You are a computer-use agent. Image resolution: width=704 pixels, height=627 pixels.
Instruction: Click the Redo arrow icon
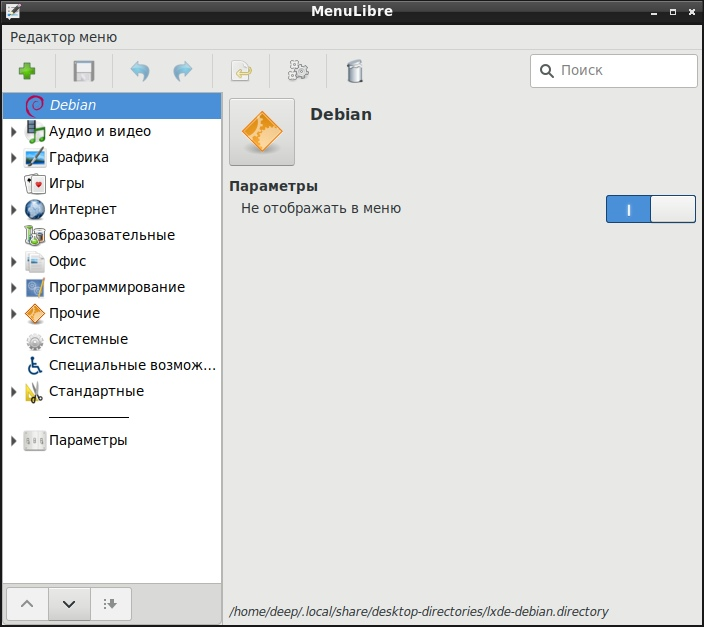click(183, 71)
